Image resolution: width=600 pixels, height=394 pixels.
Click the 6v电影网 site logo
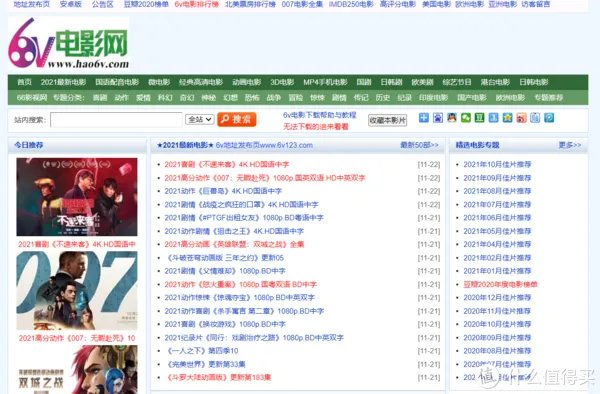click(x=68, y=43)
